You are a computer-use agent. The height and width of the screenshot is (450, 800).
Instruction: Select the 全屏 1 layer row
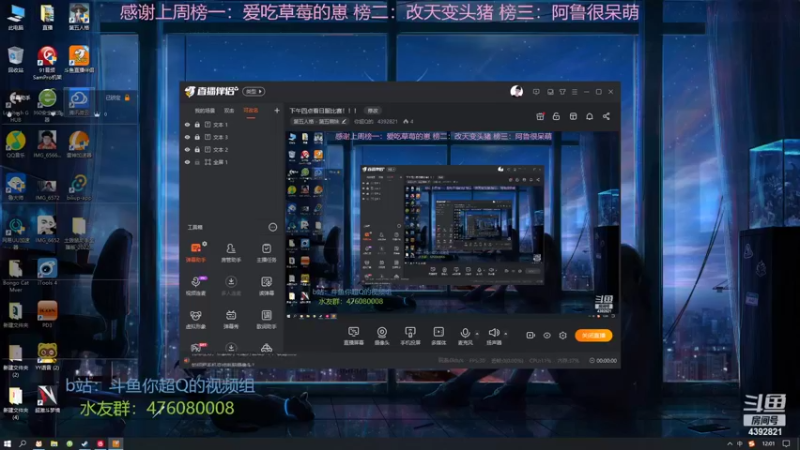pyautogui.click(x=232, y=162)
